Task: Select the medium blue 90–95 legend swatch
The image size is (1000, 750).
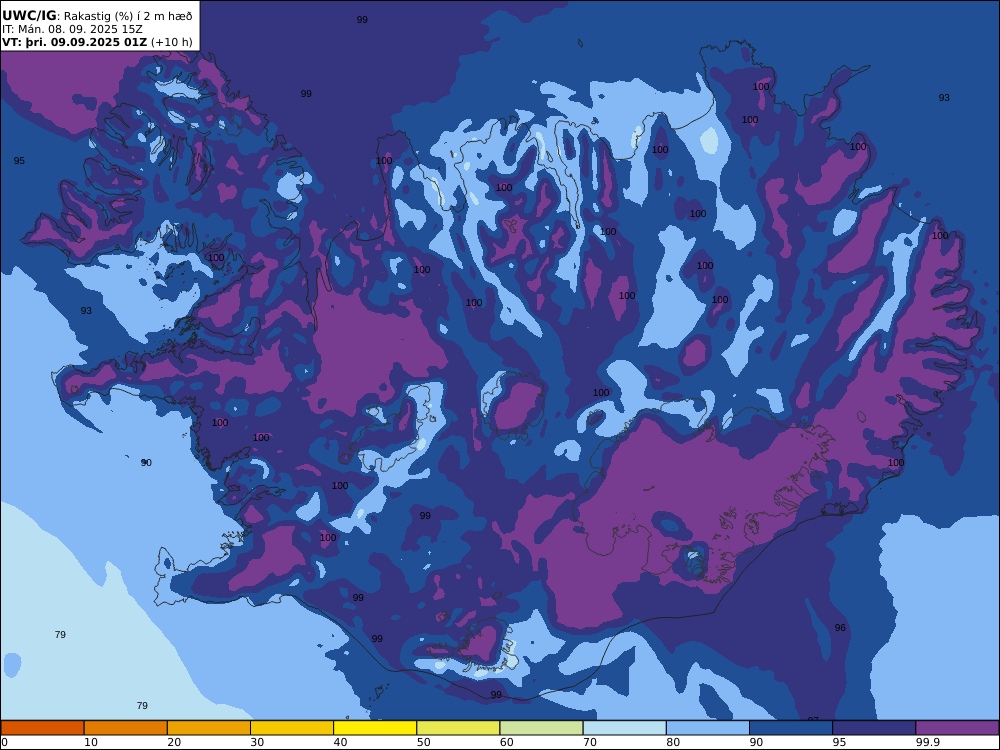Action: tap(791, 728)
